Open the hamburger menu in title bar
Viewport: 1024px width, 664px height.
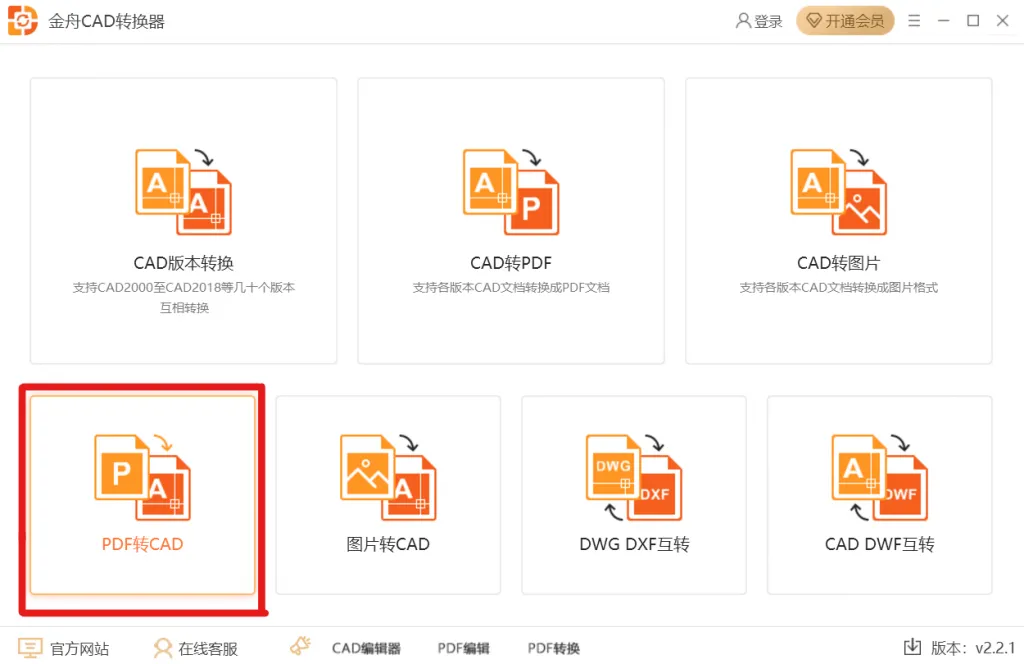point(914,21)
